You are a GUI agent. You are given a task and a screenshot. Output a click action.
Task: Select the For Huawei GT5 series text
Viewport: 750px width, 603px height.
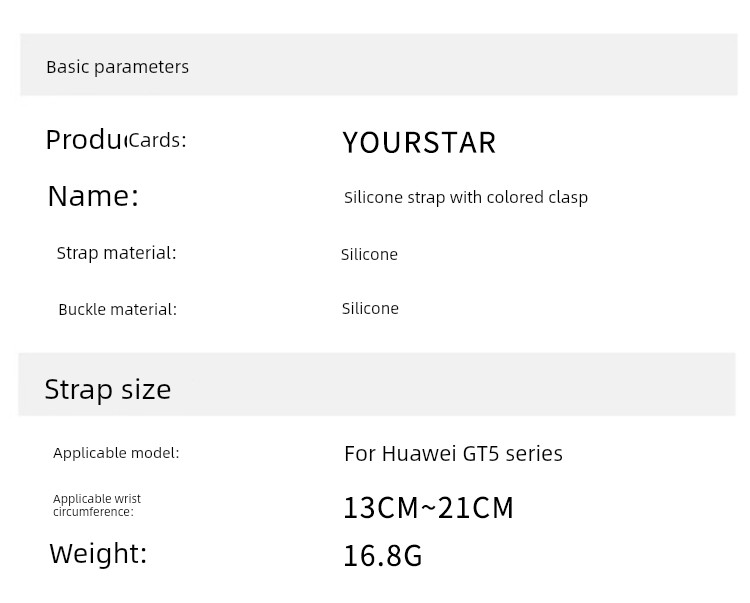(x=453, y=454)
